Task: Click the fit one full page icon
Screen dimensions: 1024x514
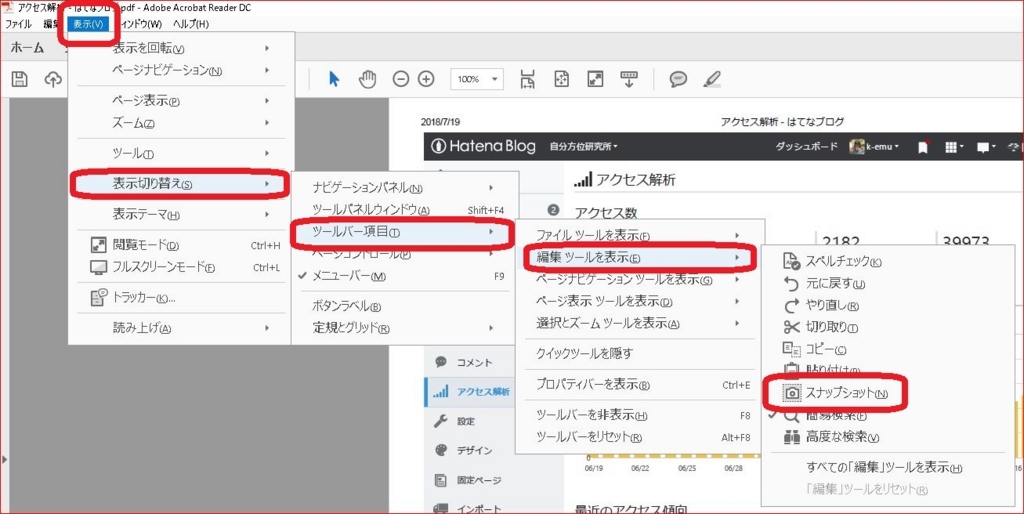Action: [562, 80]
